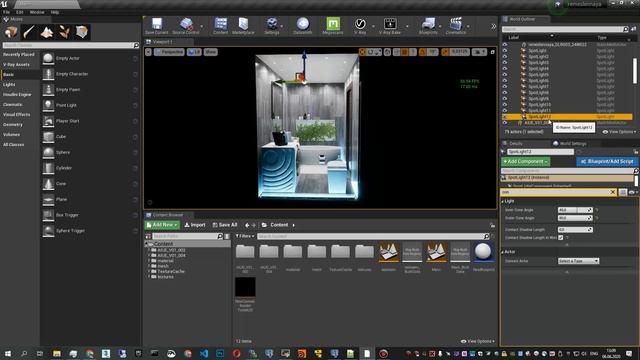
Task: Pick the Point Light actor icon
Action: tap(48, 105)
